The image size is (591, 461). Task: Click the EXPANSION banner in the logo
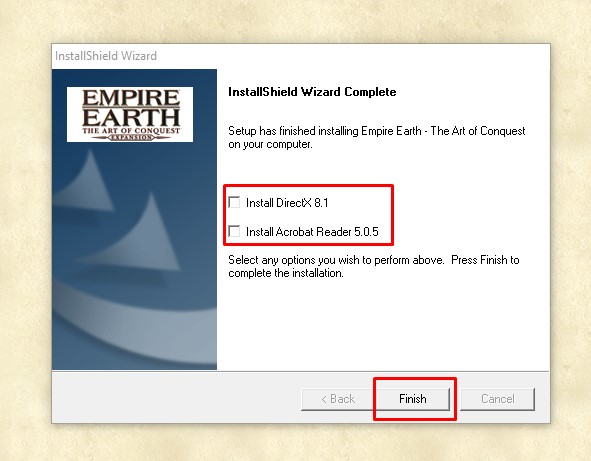[x=130, y=138]
